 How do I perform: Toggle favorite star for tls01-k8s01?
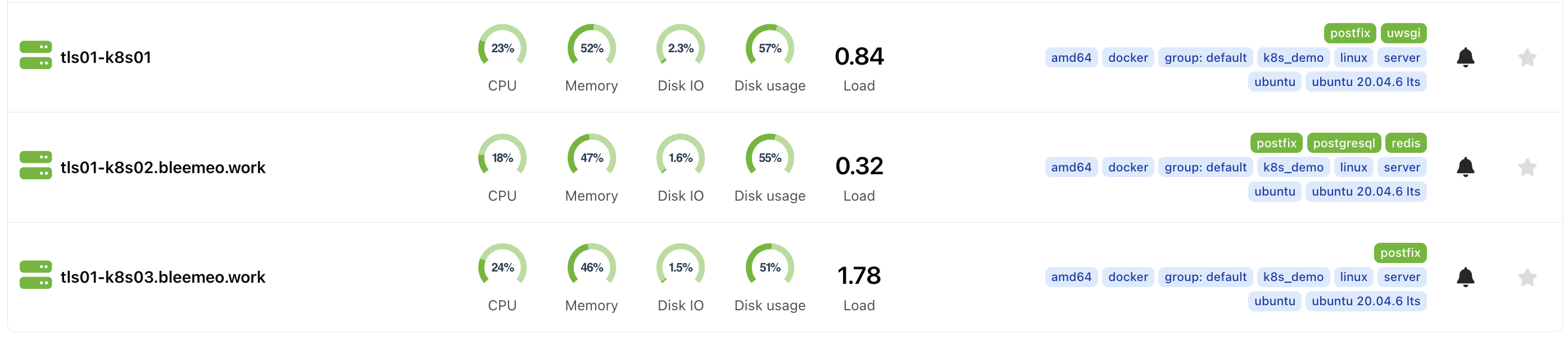[x=1526, y=58]
